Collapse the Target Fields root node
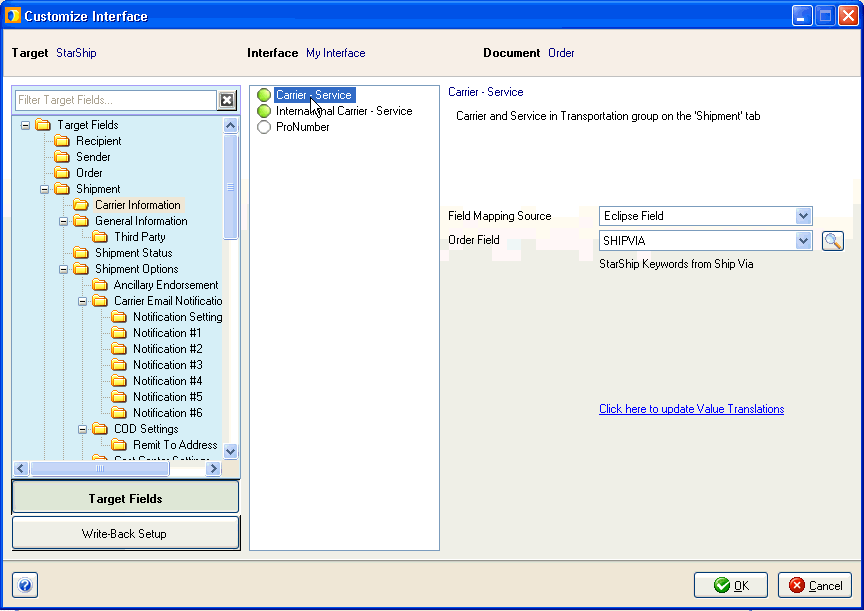Image resolution: width=864 pixels, height=611 pixels. [x=25, y=126]
